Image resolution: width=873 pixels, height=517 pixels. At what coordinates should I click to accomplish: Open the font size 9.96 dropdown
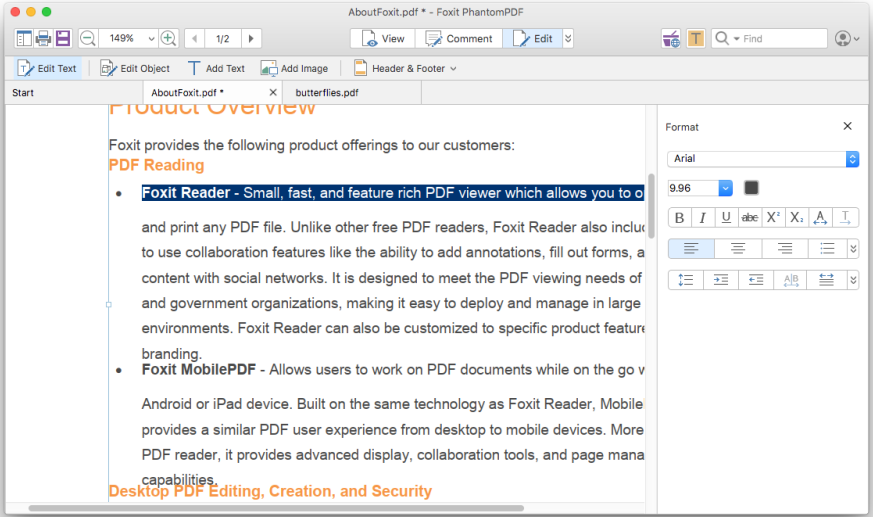point(725,188)
